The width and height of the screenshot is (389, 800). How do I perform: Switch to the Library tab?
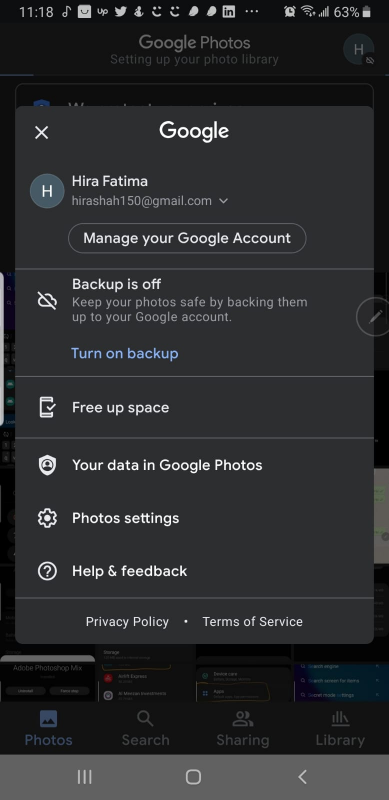coord(340,729)
